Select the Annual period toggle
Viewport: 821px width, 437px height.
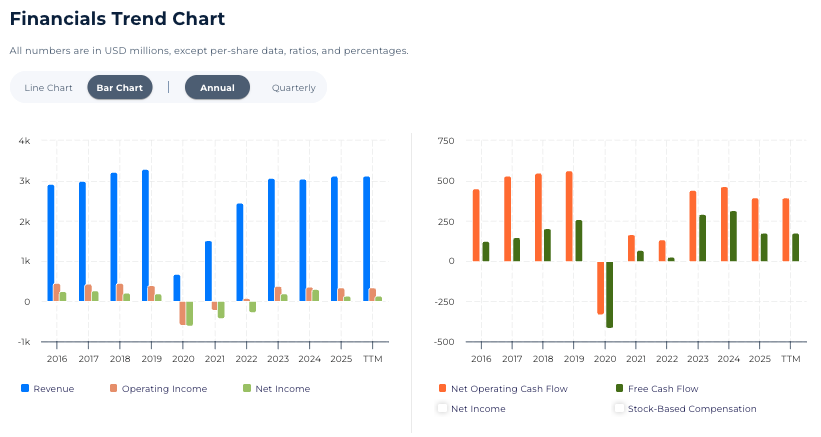click(x=217, y=88)
